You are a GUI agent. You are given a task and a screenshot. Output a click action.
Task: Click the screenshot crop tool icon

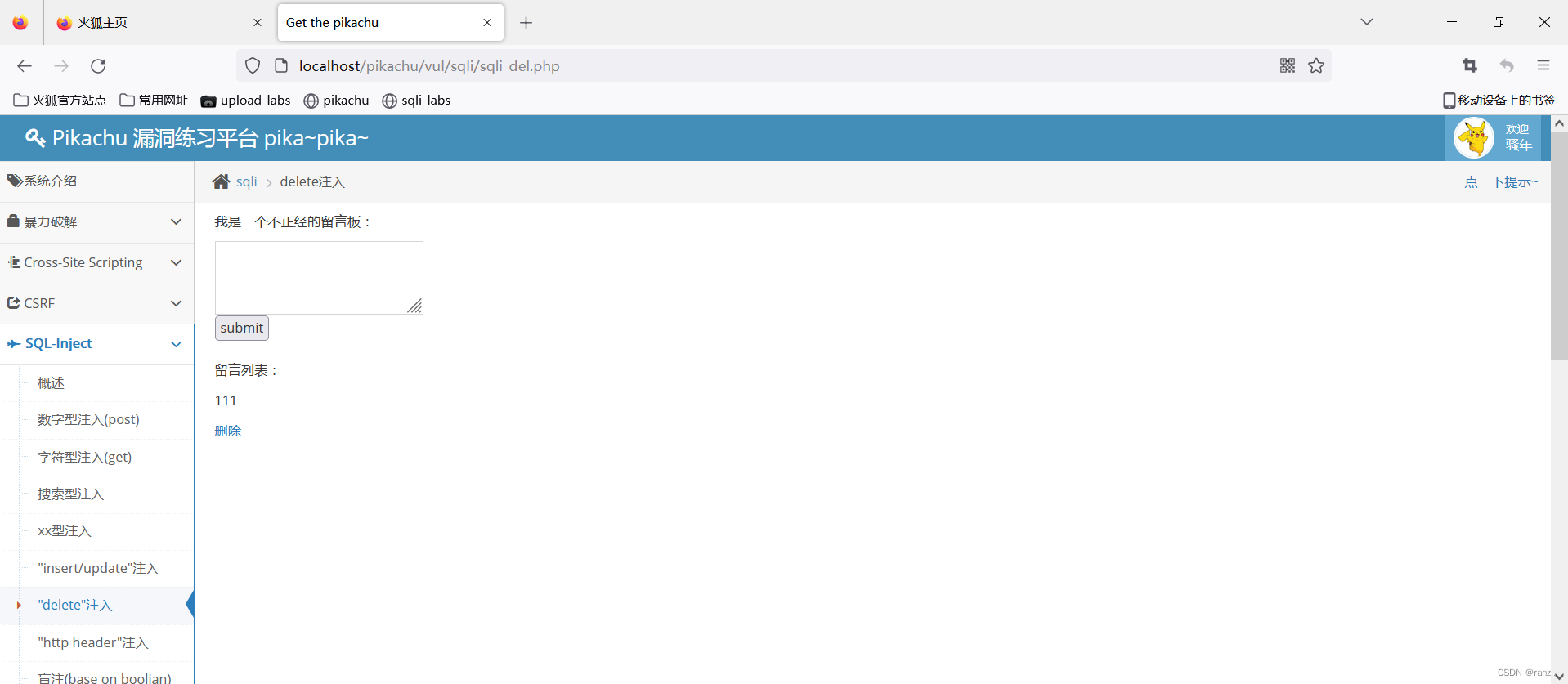pyautogui.click(x=1470, y=65)
